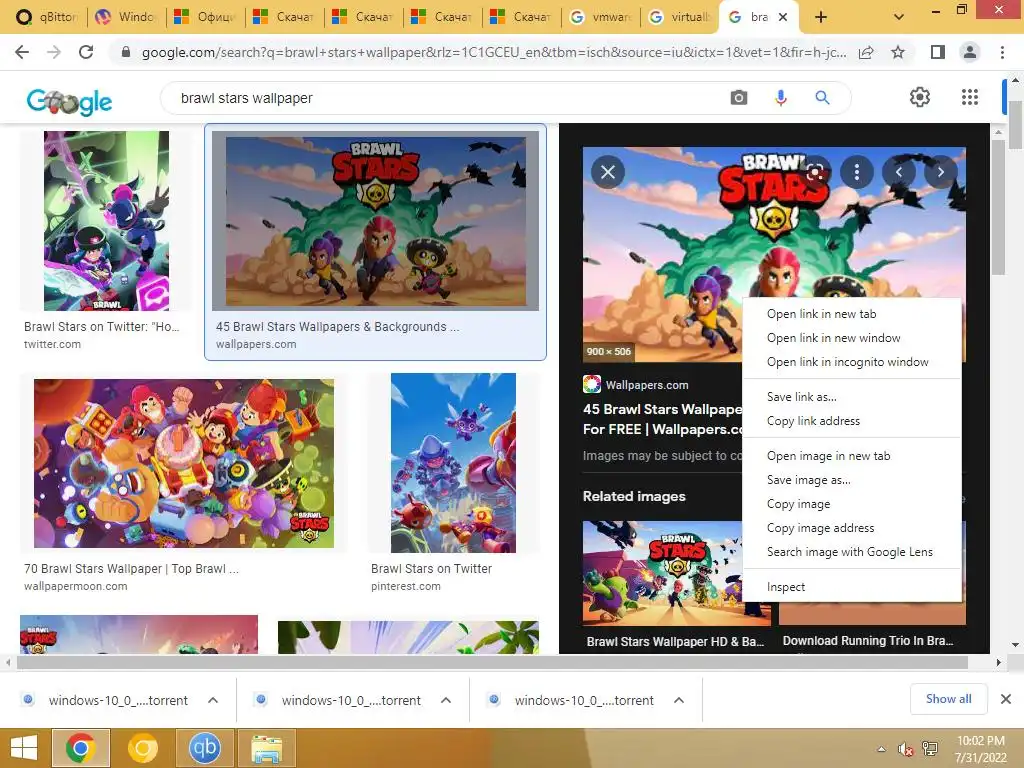The image size is (1024, 768).
Task: Open Wallpapers.com source link in preview
Action: click(x=635, y=385)
